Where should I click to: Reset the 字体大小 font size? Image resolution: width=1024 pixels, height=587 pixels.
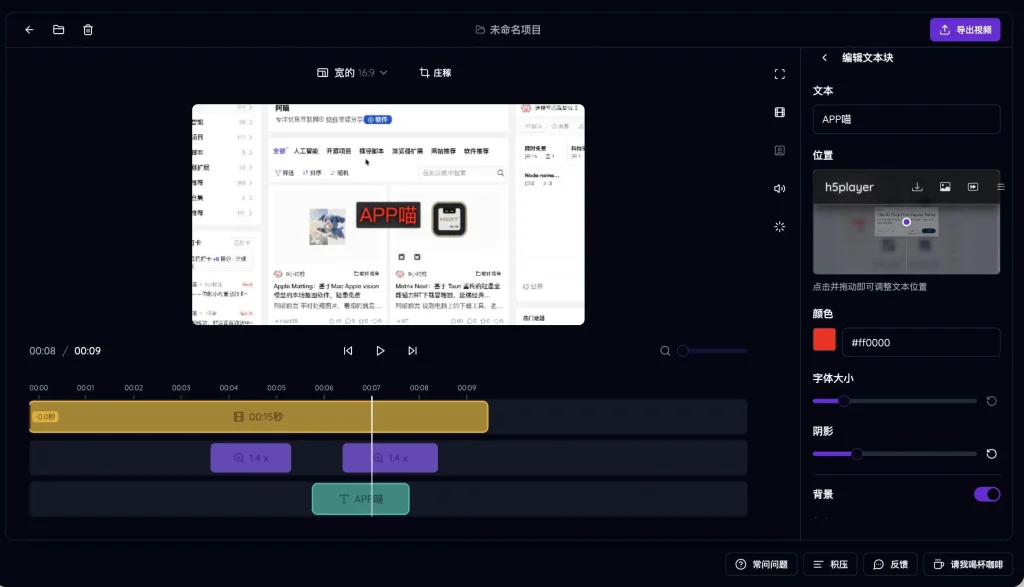991,401
